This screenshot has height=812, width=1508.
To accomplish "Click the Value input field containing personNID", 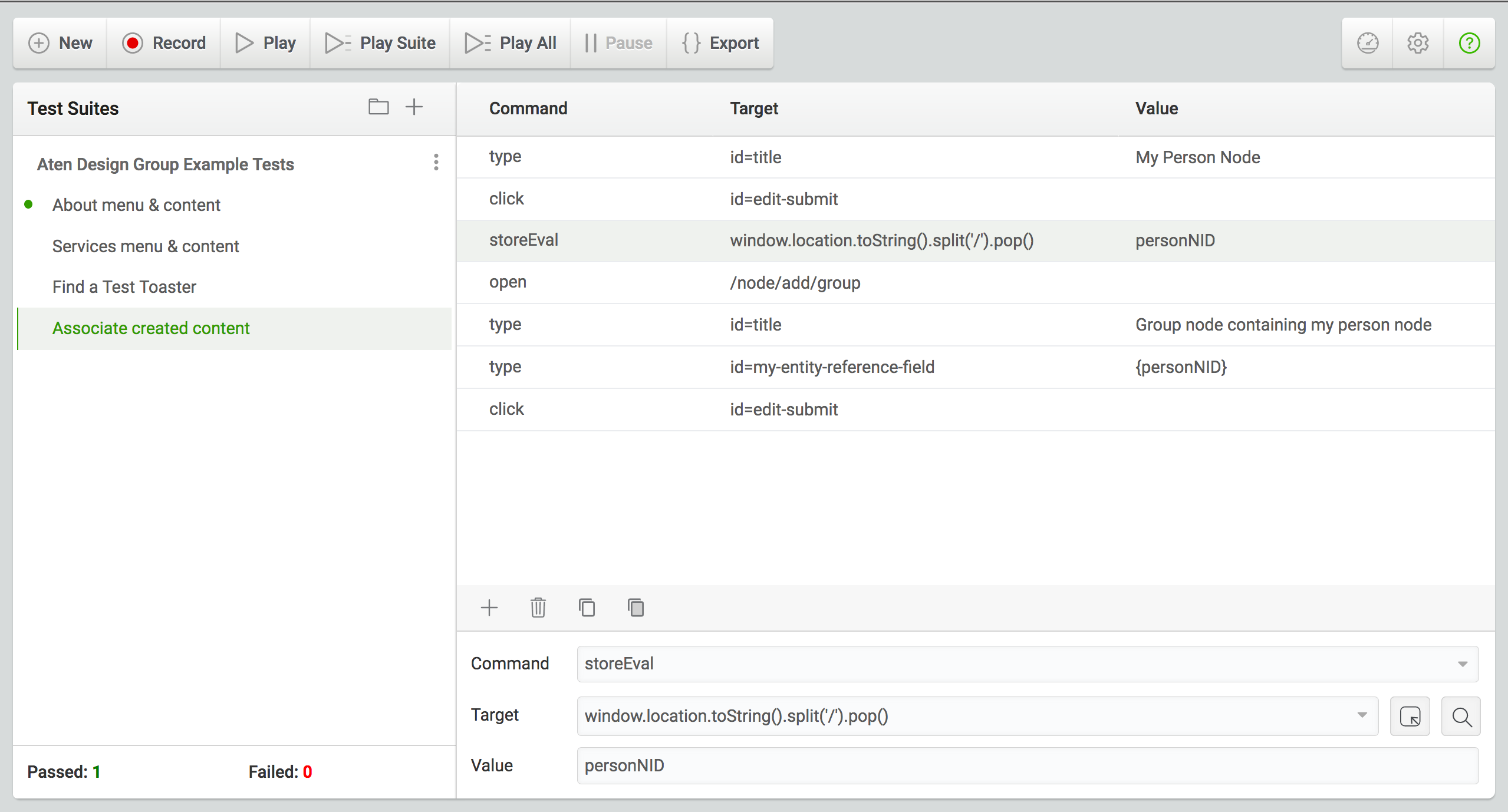I will [x=1028, y=765].
